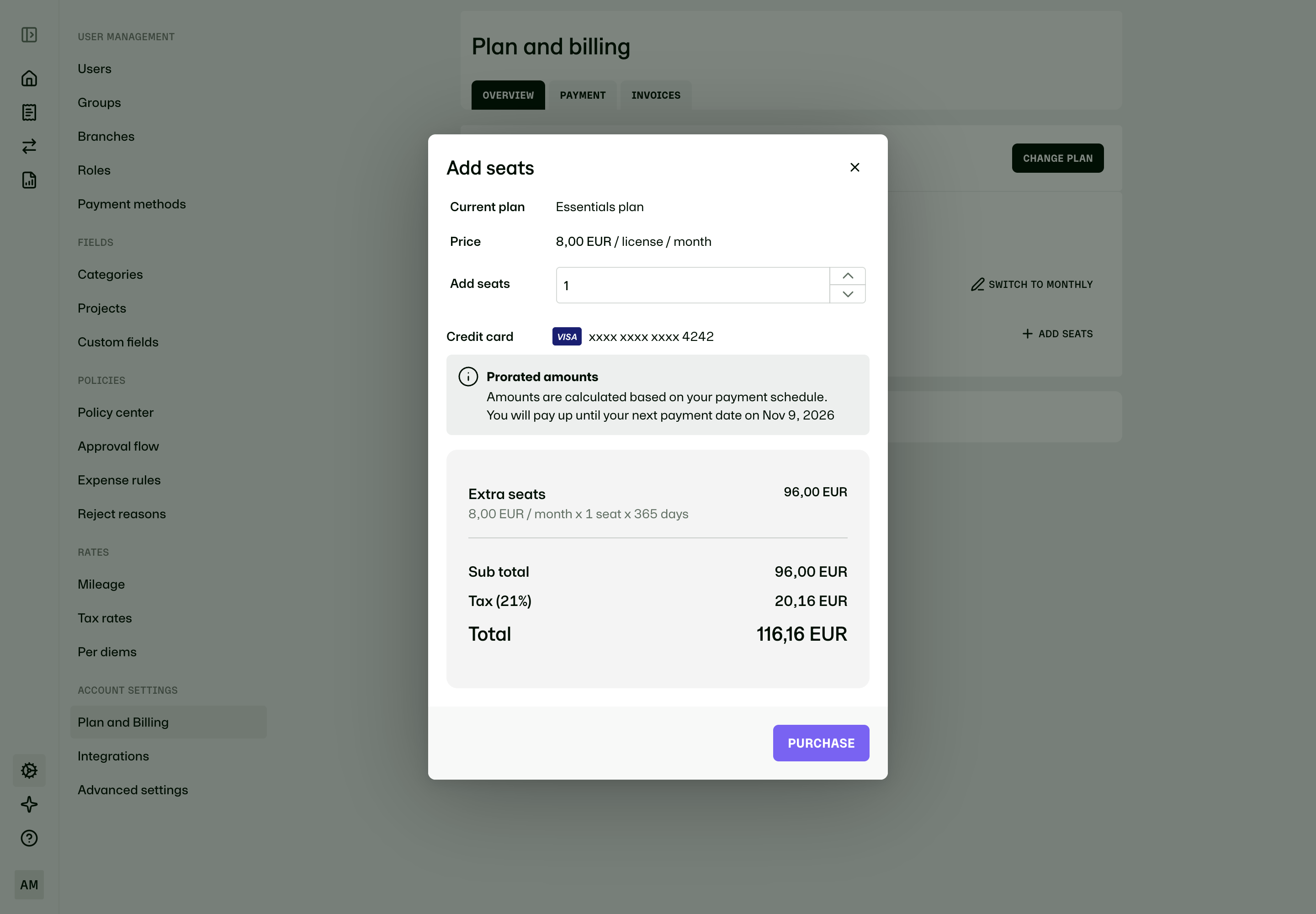1316x914 pixels.
Task: Switch to the Overview tab
Action: click(508, 95)
